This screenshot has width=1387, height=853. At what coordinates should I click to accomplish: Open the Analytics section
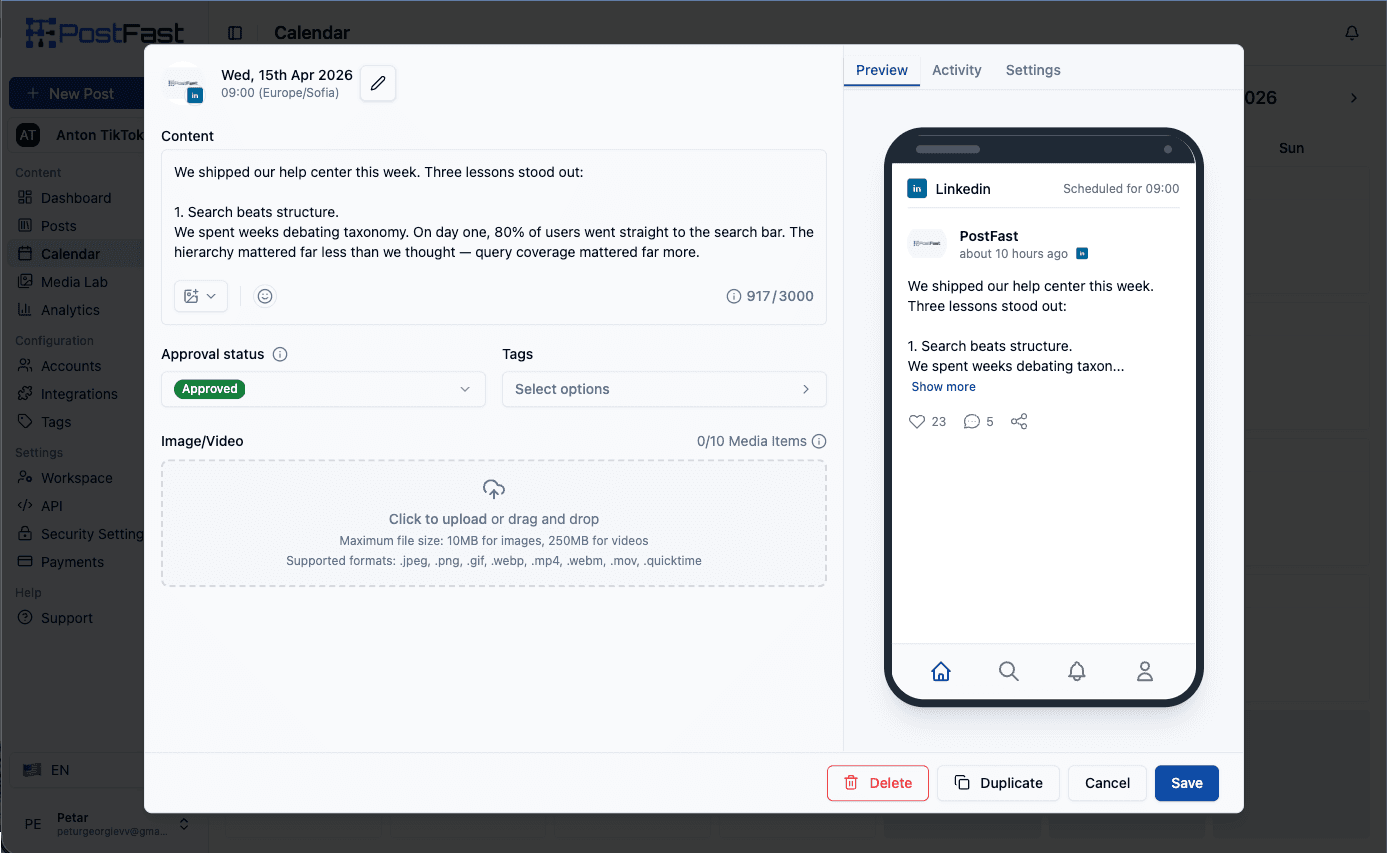click(72, 309)
